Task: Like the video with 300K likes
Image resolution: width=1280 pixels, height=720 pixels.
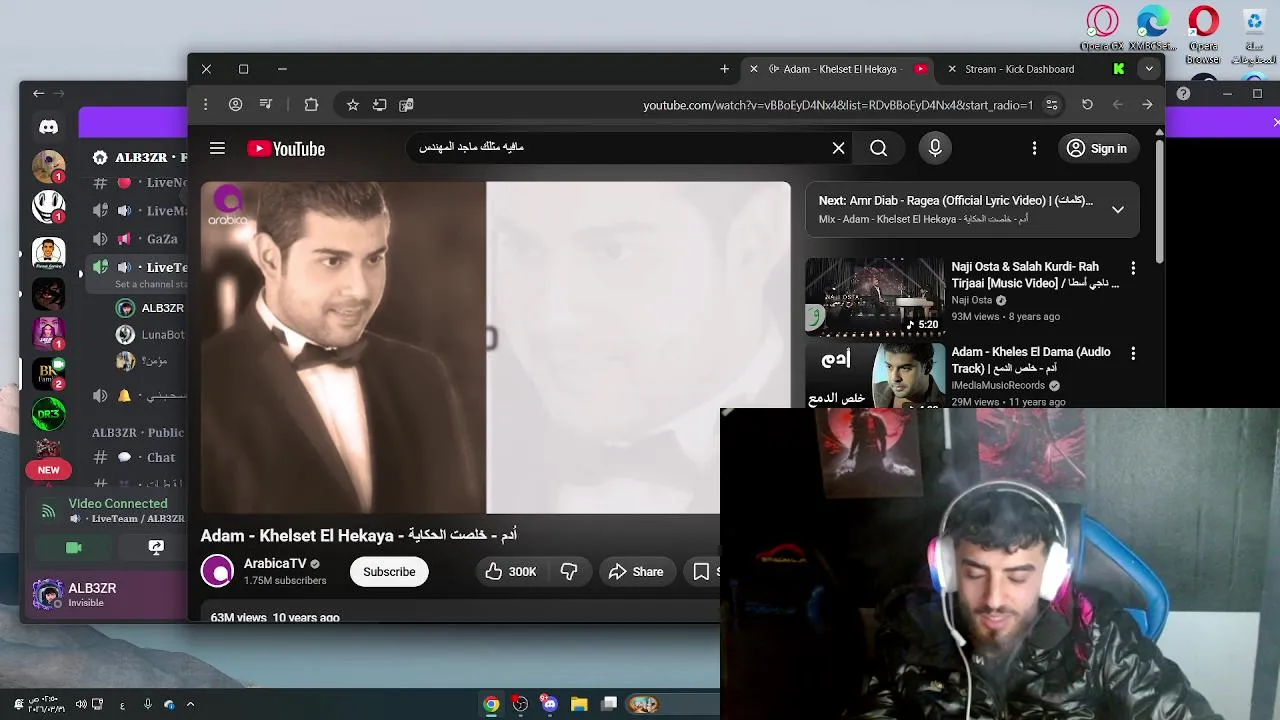Action: (511, 572)
